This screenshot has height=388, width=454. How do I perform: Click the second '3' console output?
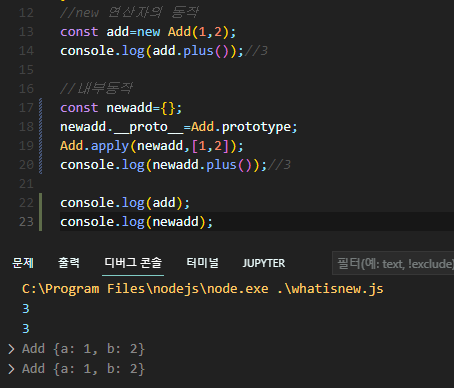click(x=26, y=329)
